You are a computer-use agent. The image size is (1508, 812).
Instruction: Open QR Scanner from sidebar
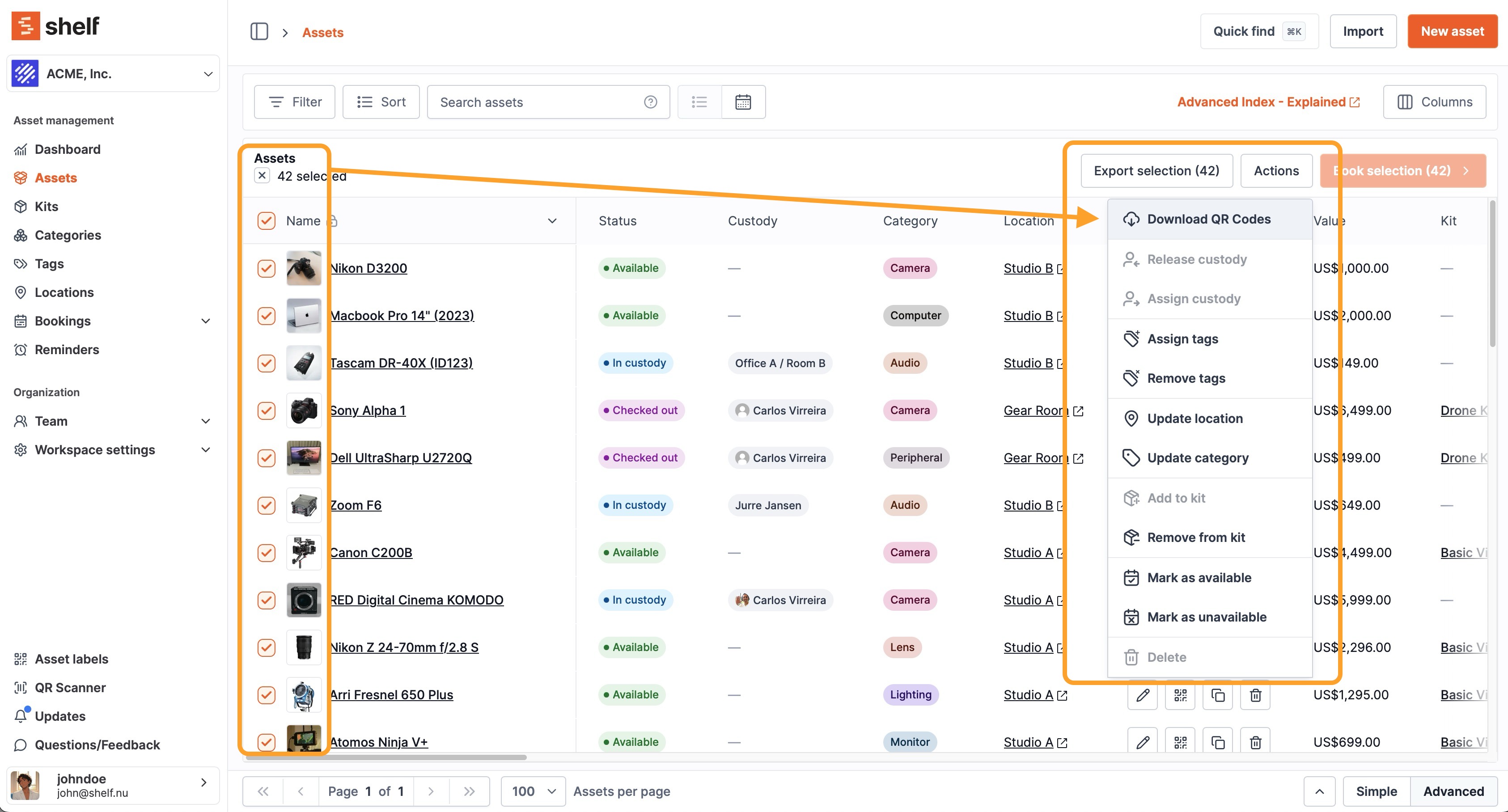[x=70, y=687]
